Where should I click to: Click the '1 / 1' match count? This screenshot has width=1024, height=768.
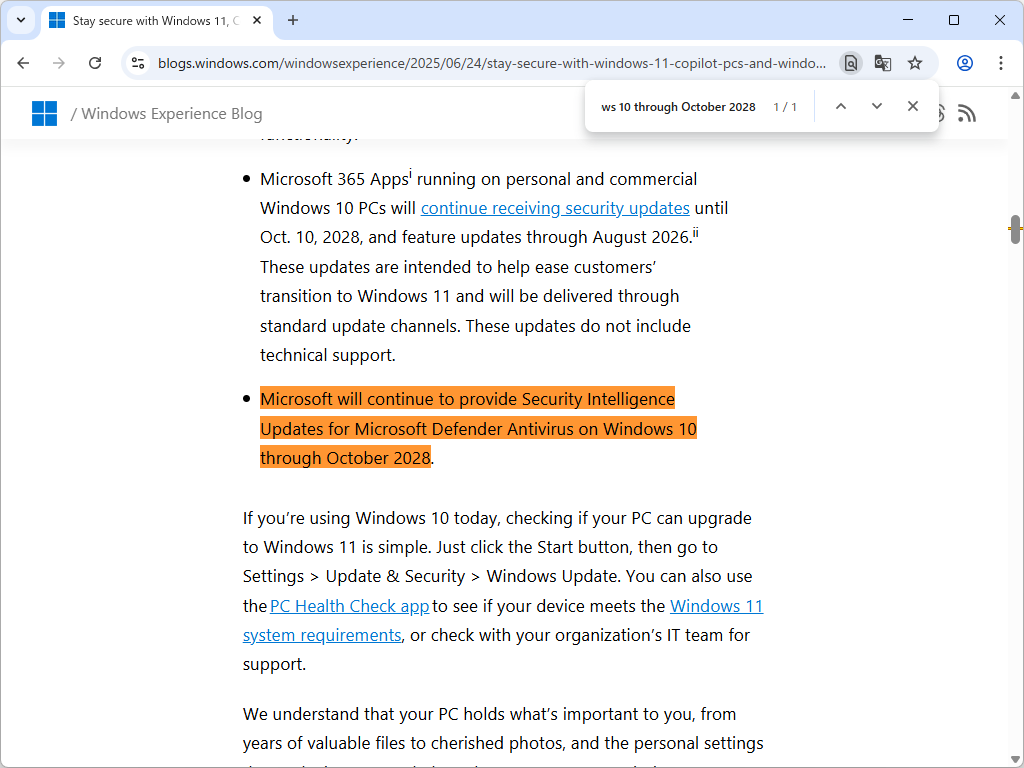pyautogui.click(x=785, y=107)
